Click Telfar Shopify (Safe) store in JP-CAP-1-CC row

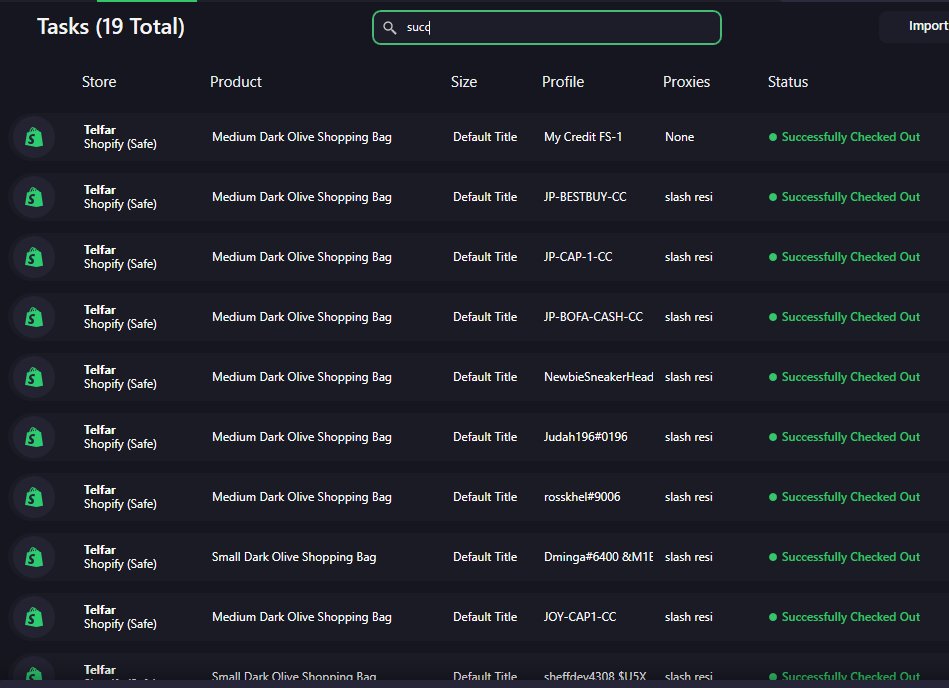[x=120, y=257]
